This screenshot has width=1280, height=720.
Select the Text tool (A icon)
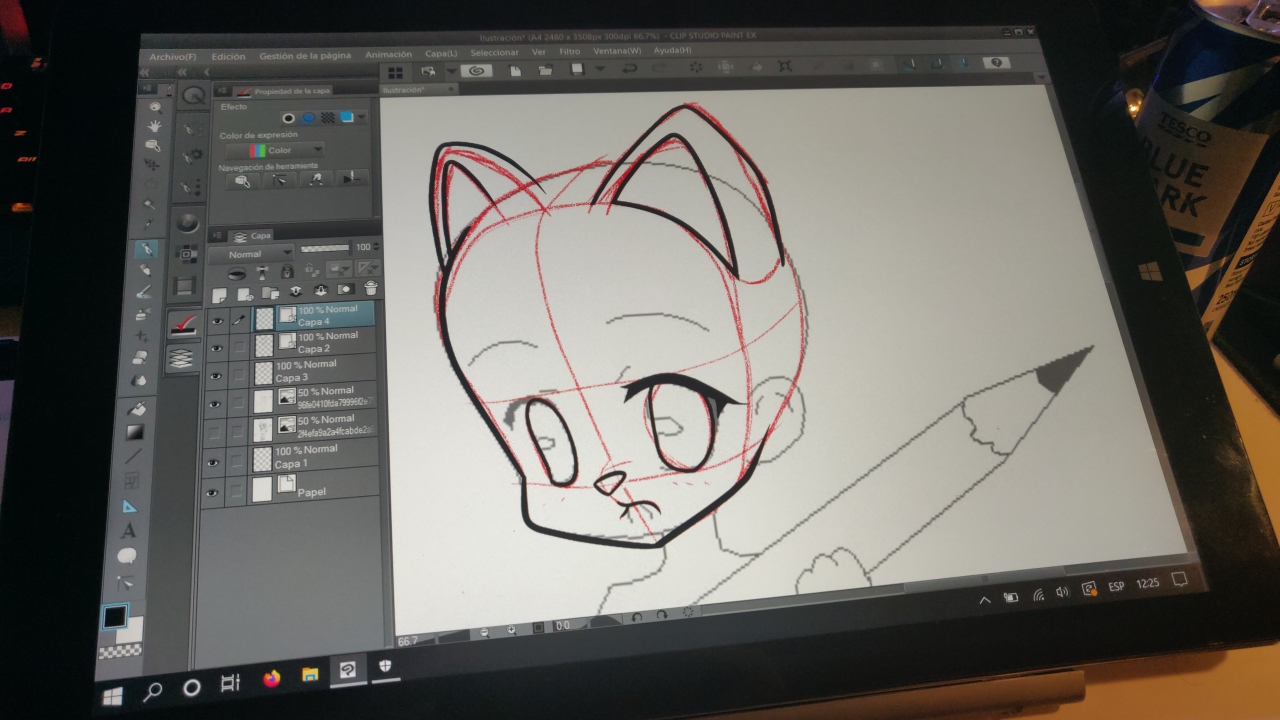[x=129, y=531]
